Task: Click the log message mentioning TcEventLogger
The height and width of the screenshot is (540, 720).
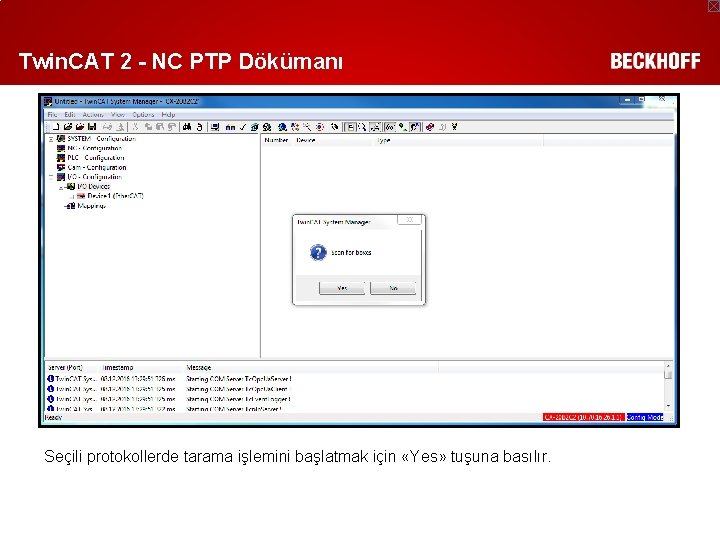Action: [238, 399]
